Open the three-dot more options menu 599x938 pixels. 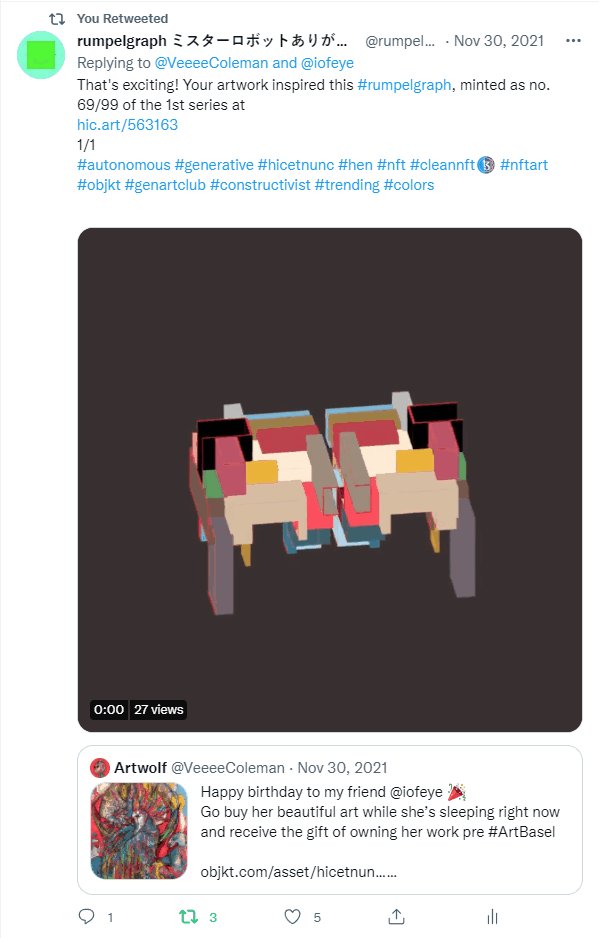tap(573, 41)
